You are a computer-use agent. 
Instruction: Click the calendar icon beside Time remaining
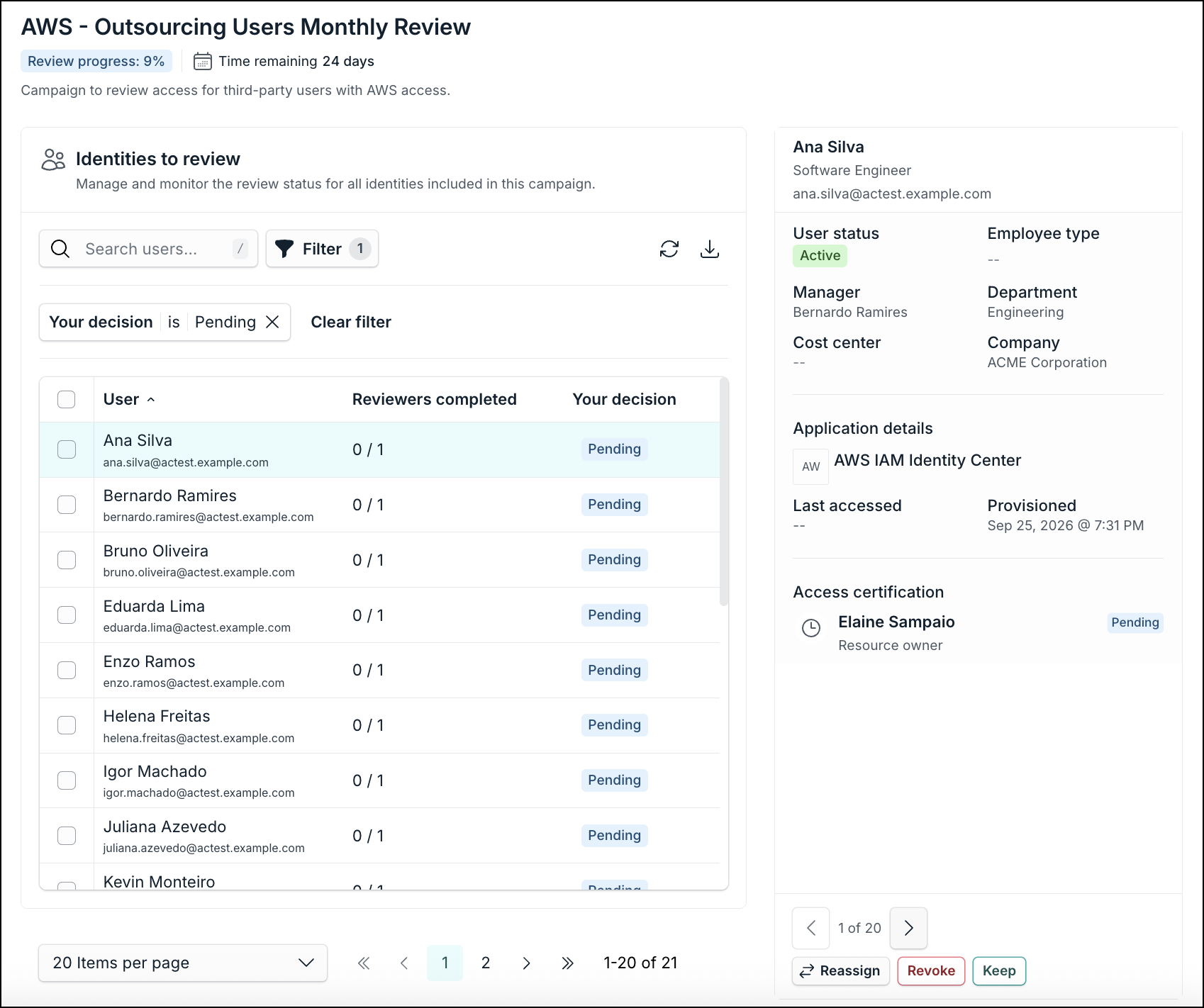203,61
